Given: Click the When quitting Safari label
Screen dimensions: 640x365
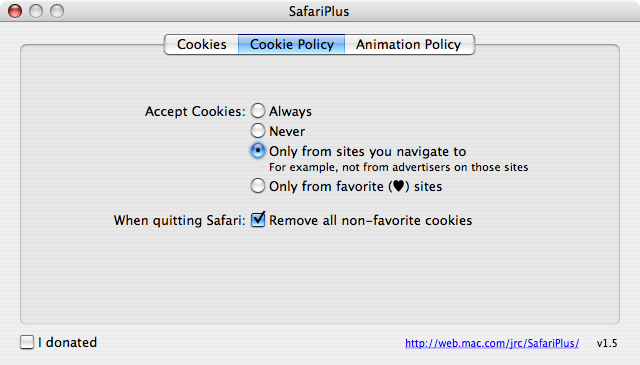Looking at the screenshot, I should [180, 220].
